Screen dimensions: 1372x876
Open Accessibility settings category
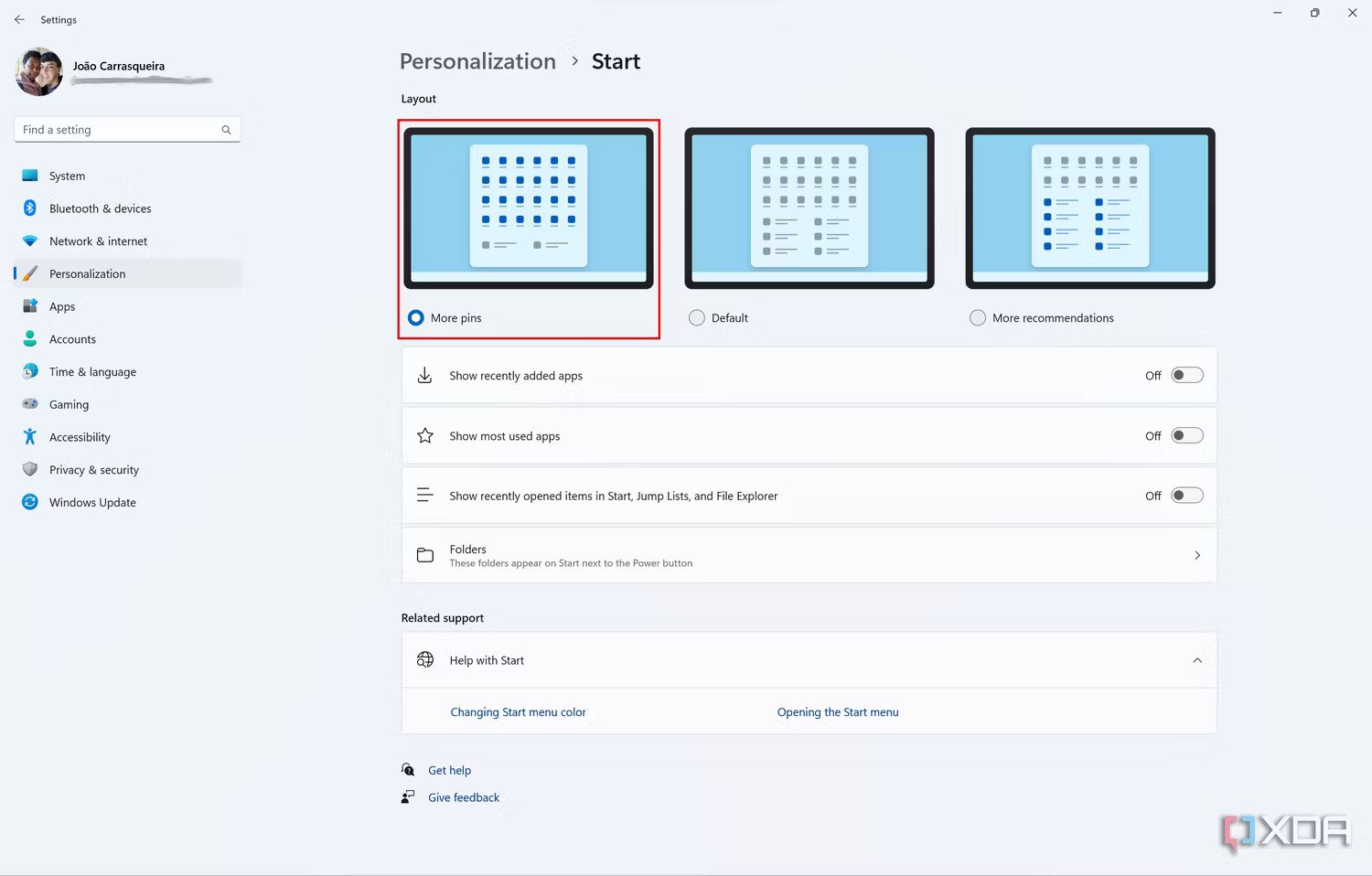click(x=128, y=437)
